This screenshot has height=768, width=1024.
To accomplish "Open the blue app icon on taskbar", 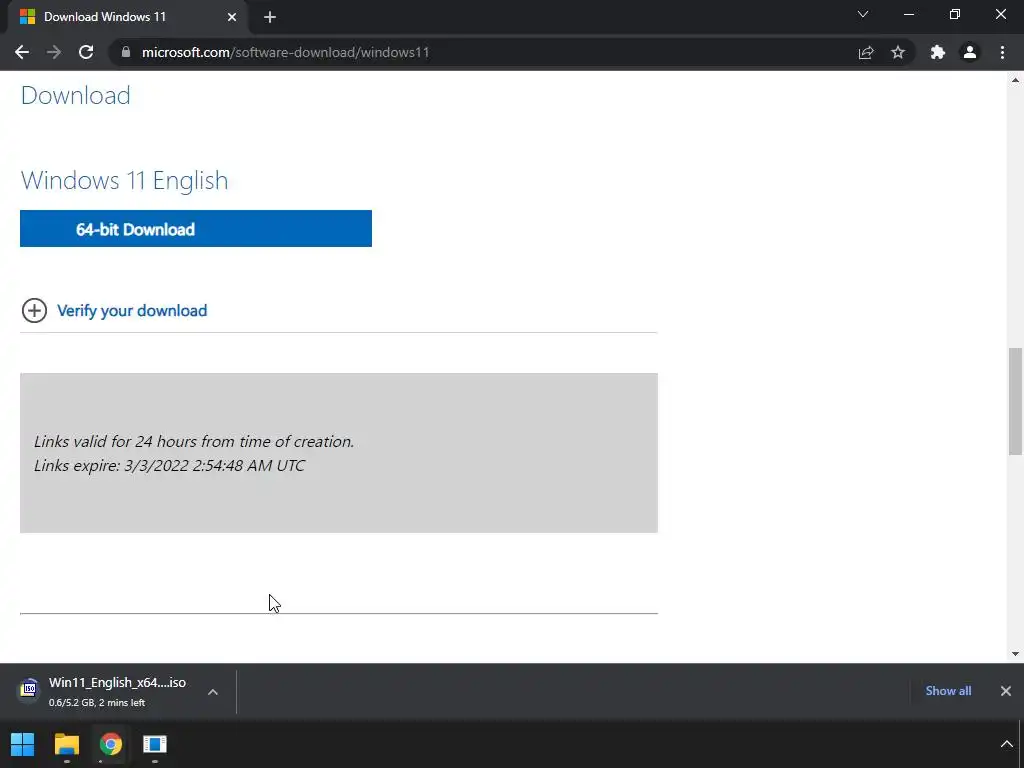I will click(x=155, y=744).
